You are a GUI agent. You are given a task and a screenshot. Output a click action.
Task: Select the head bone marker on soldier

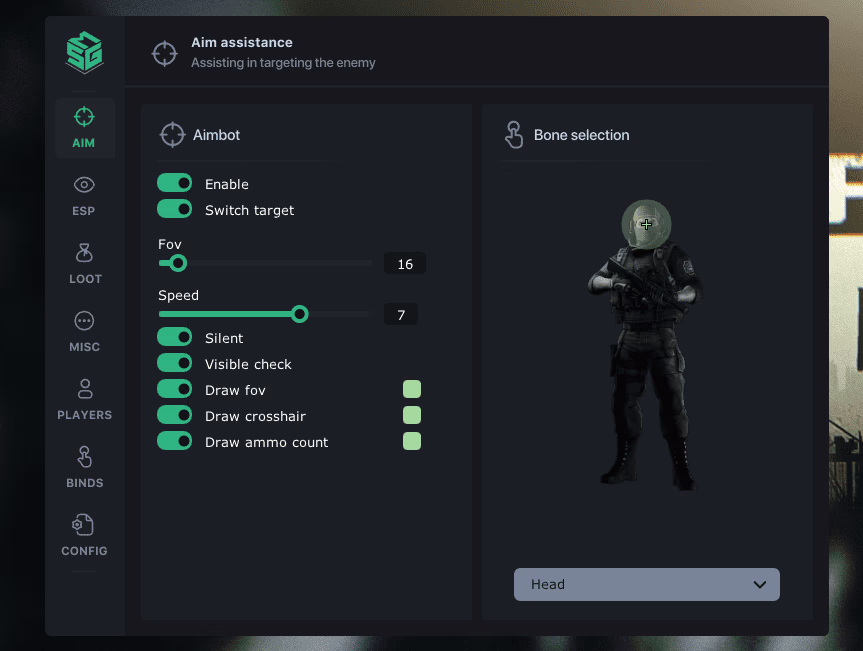(x=646, y=224)
